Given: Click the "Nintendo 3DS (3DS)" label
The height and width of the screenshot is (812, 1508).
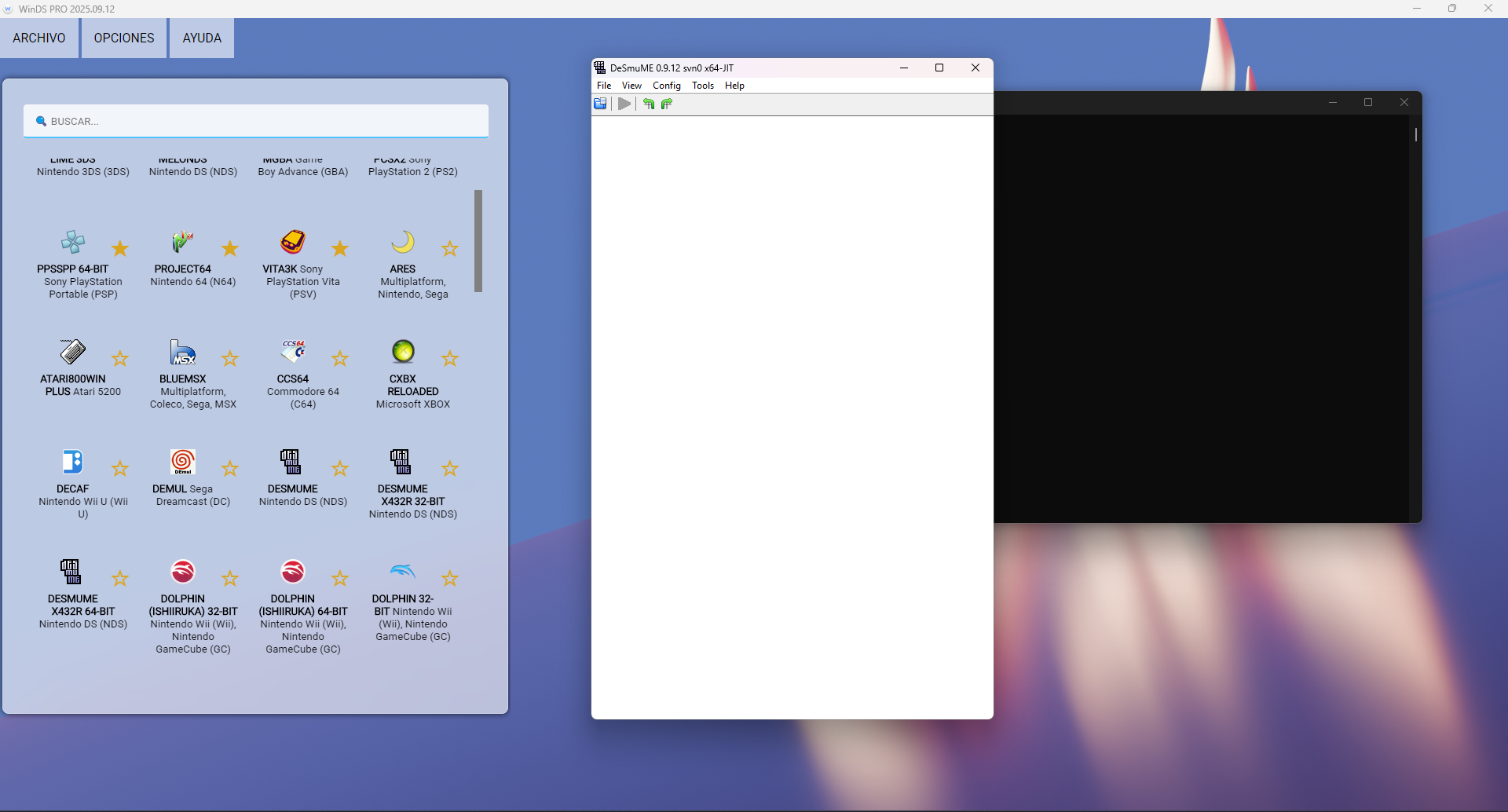Looking at the screenshot, I should (83, 172).
